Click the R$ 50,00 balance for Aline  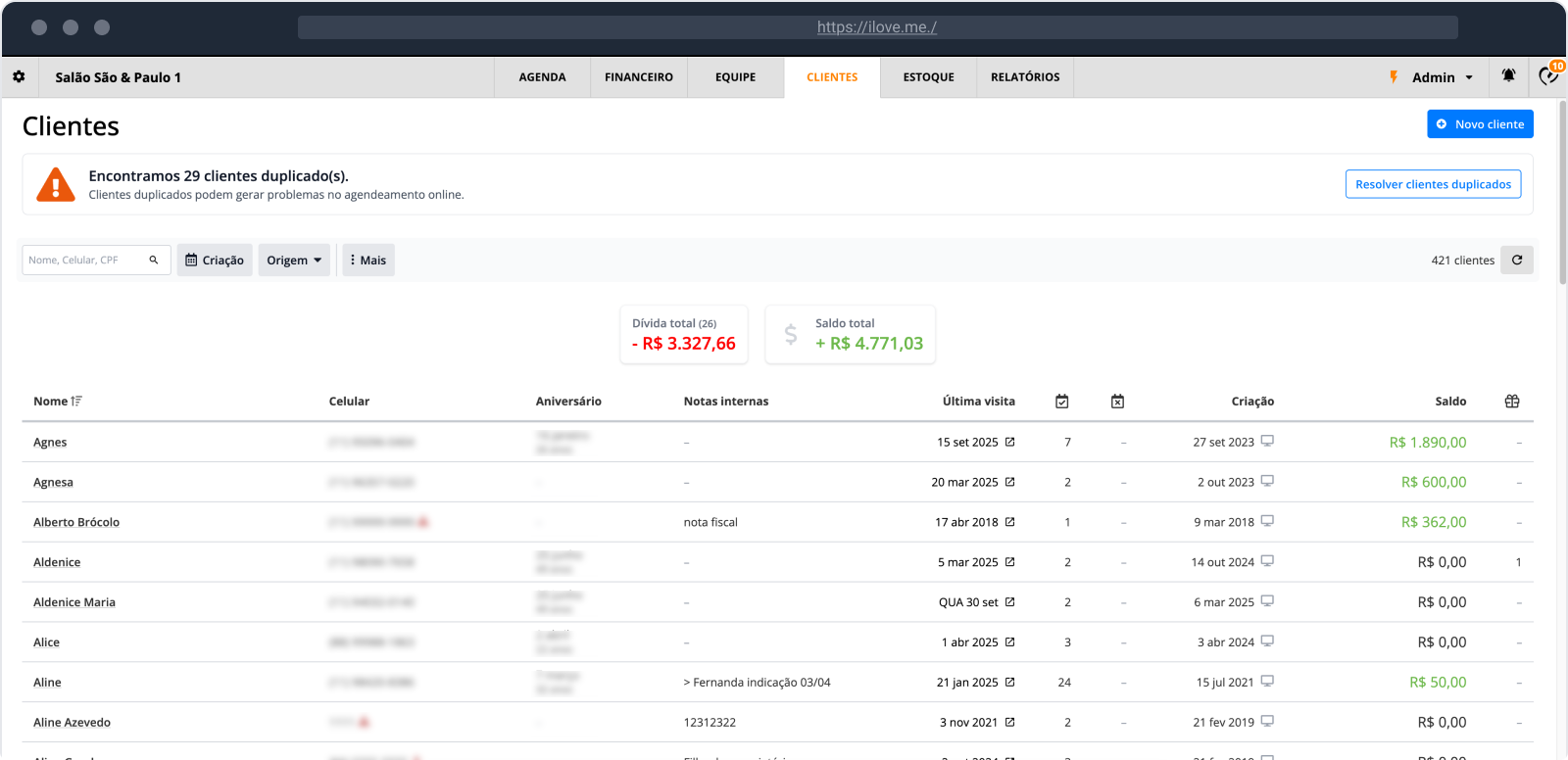pos(1438,683)
